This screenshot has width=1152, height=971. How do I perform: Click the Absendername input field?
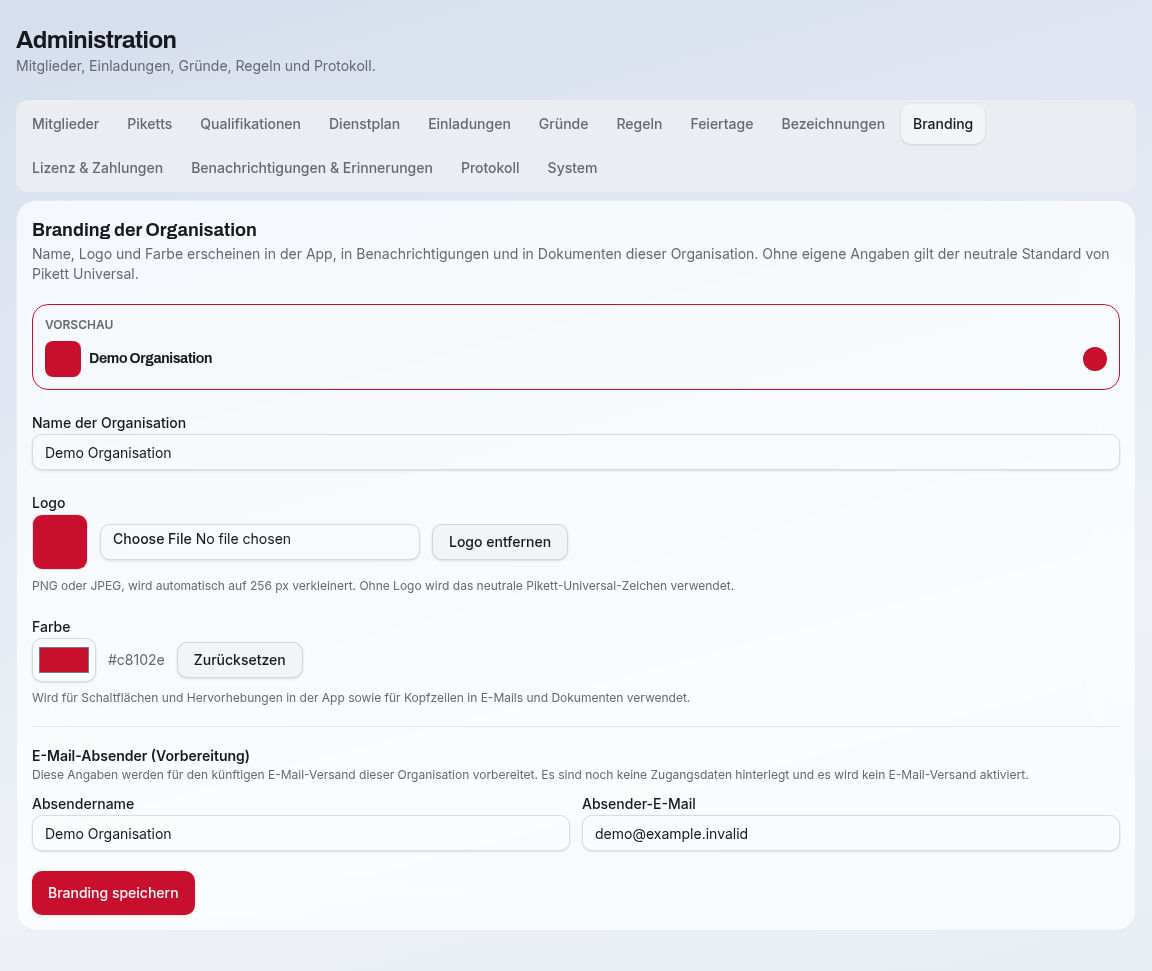(x=301, y=834)
